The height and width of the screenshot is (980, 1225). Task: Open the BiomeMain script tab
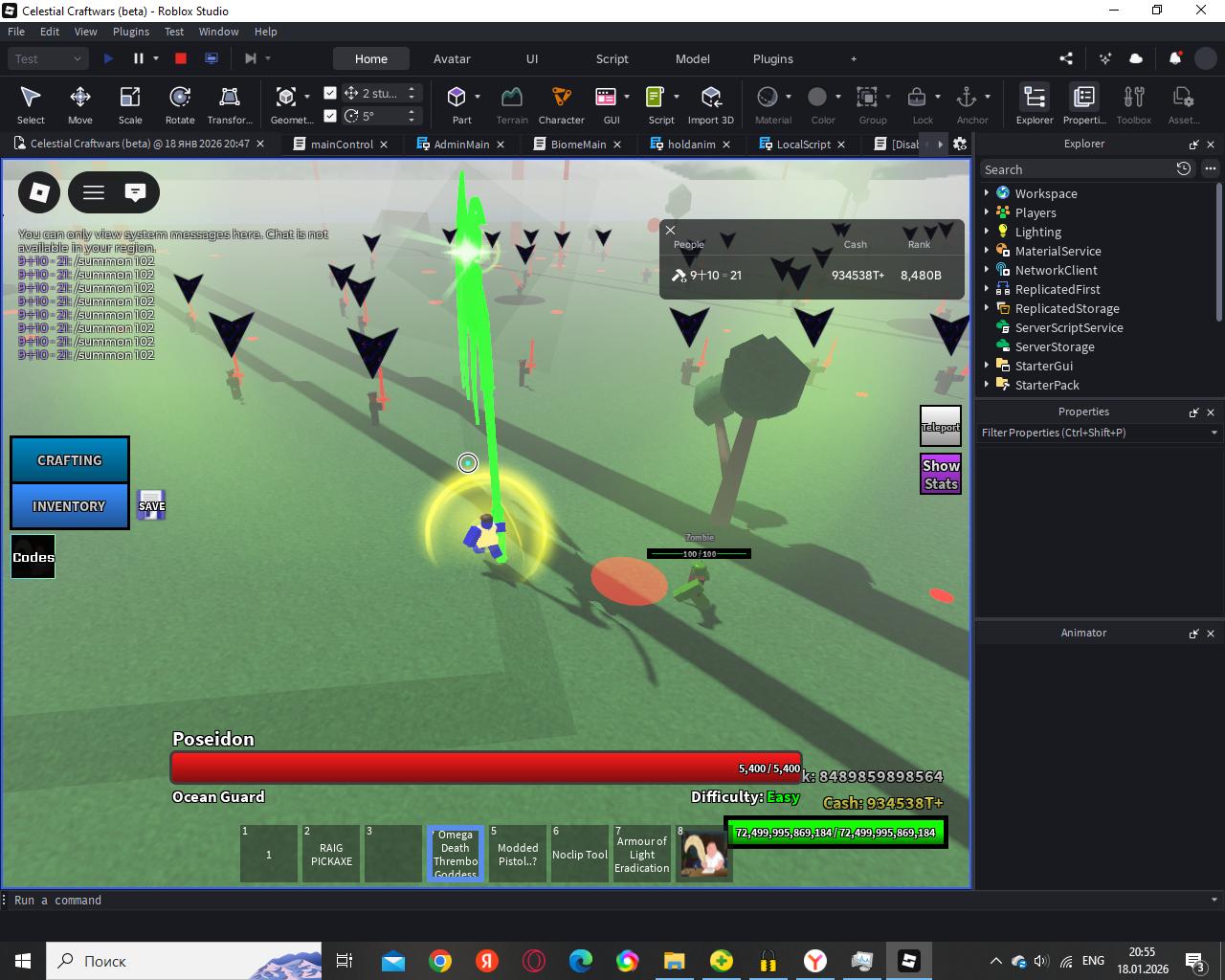click(578, 145)
